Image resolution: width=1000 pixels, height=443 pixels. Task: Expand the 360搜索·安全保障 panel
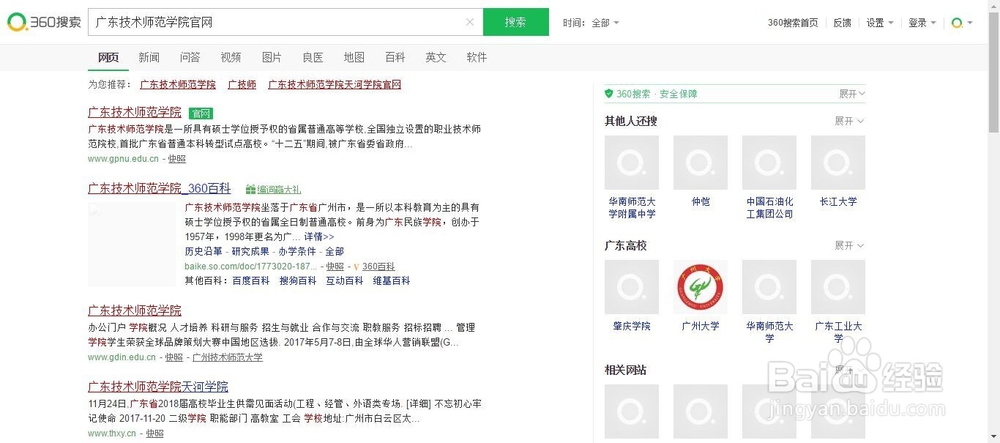[852, 94]
